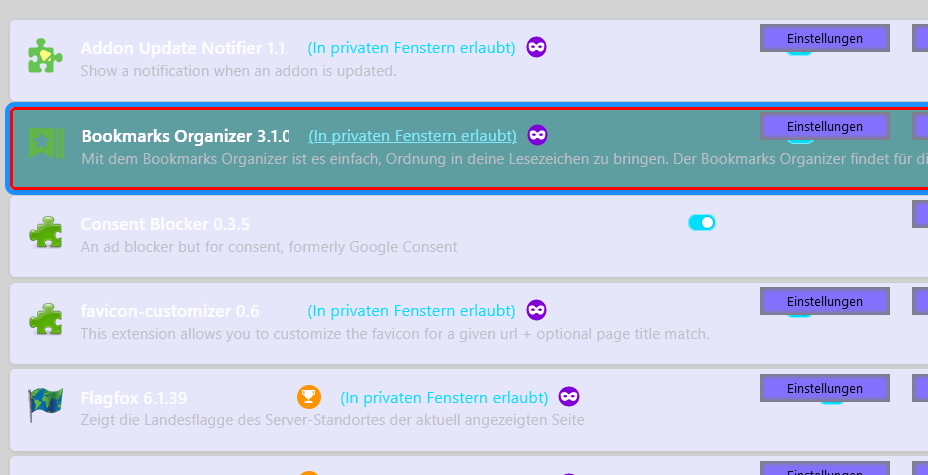Click the Flagfox world flag icon
The image size is (928, 475).
45,407
